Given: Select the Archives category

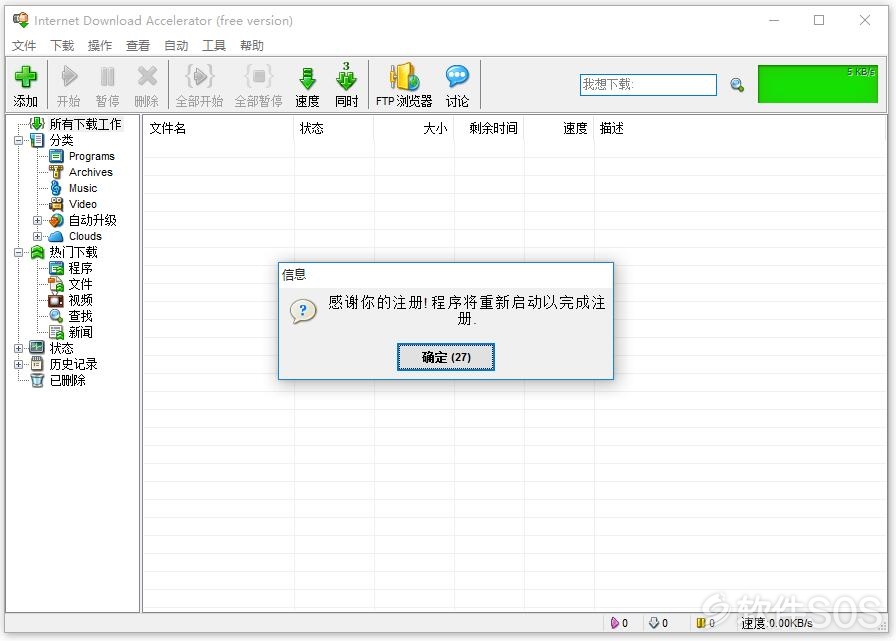Looking at the screenshot, I should [90, 172].
